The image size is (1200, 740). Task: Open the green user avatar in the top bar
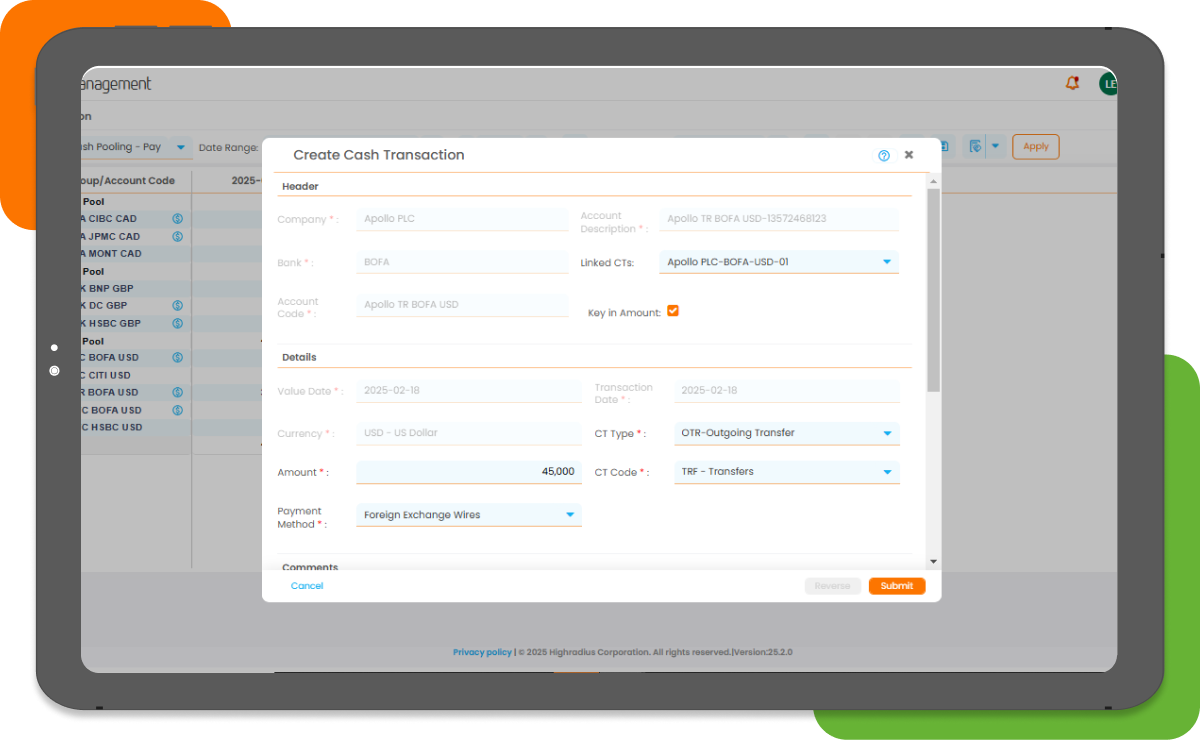pyautogui.click(x=1108, y=84)
